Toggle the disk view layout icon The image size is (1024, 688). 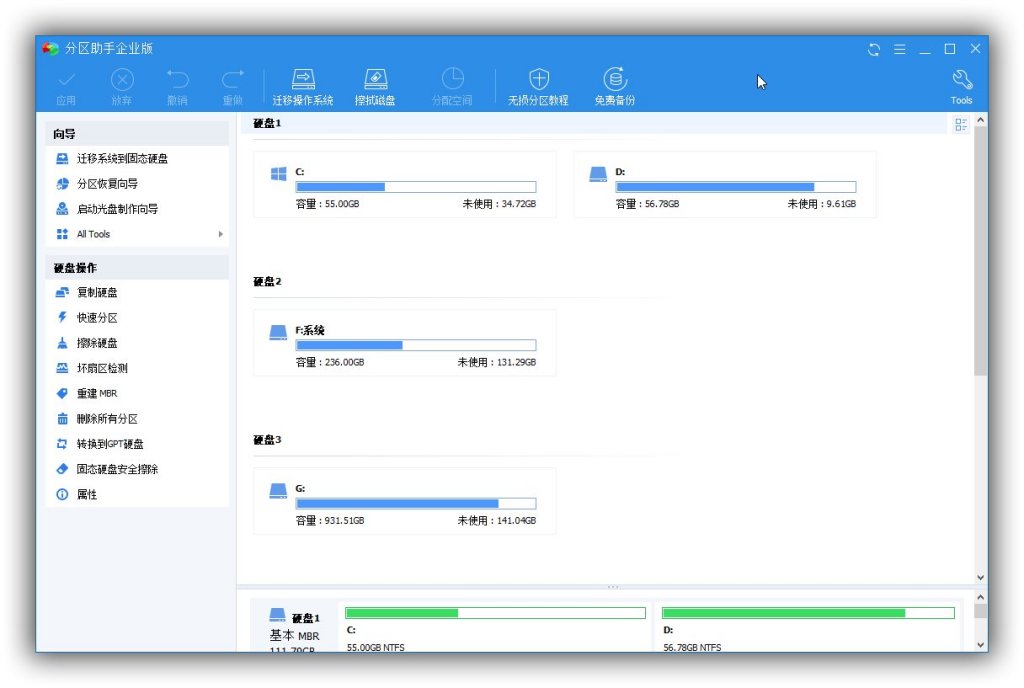[x=961, y=125]
